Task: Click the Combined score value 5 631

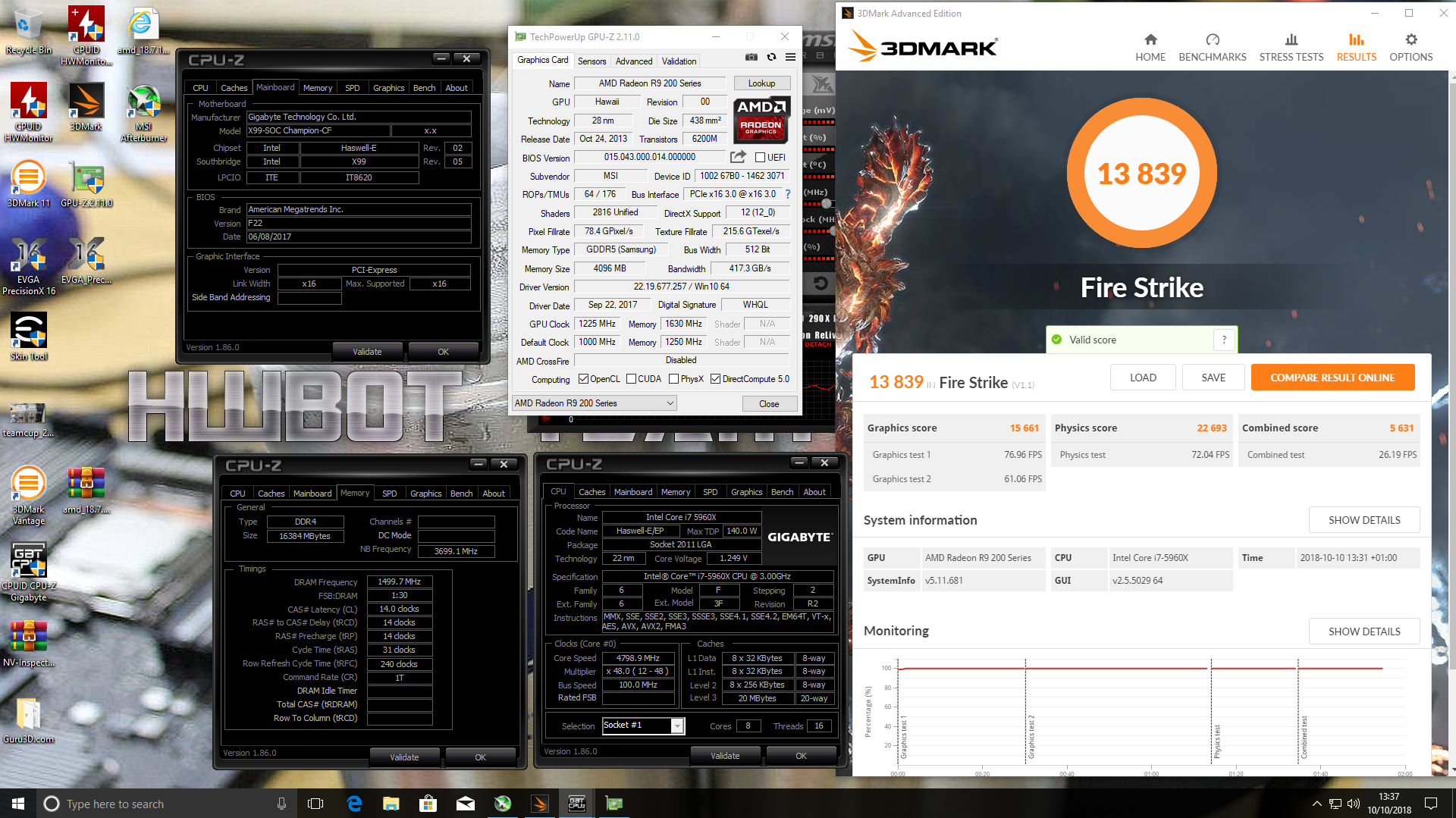Action: tap(1401, 428)
